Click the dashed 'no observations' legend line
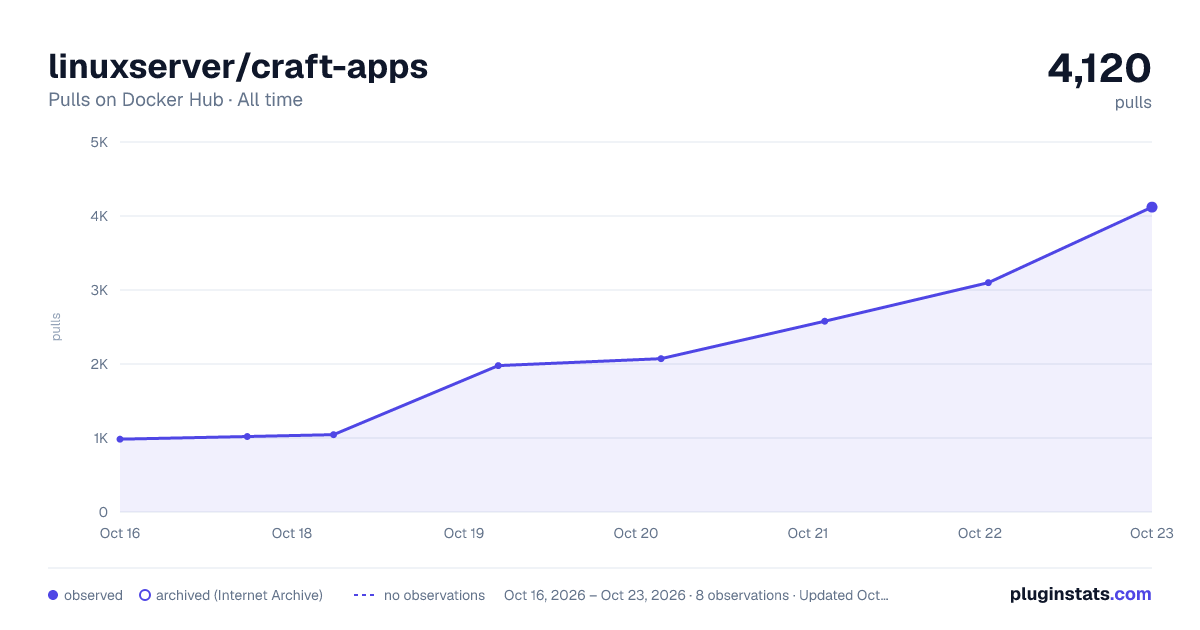Screen dimensions: 1200x630 (364, 595)
